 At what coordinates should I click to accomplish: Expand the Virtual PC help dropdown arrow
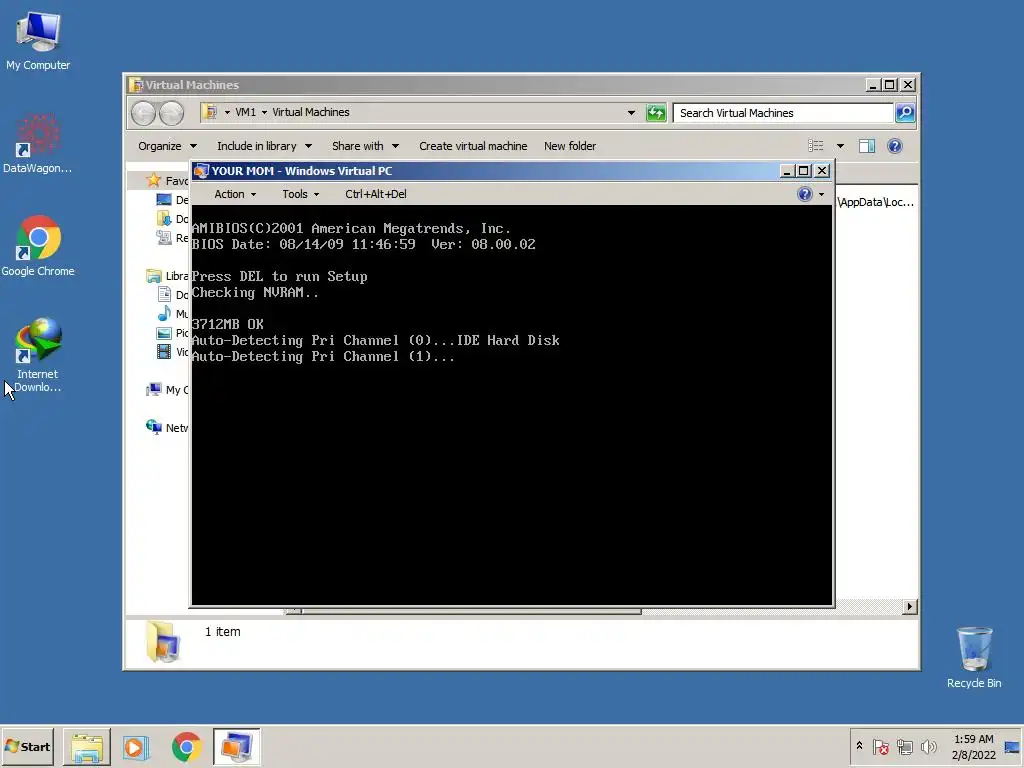coord(822,195)
